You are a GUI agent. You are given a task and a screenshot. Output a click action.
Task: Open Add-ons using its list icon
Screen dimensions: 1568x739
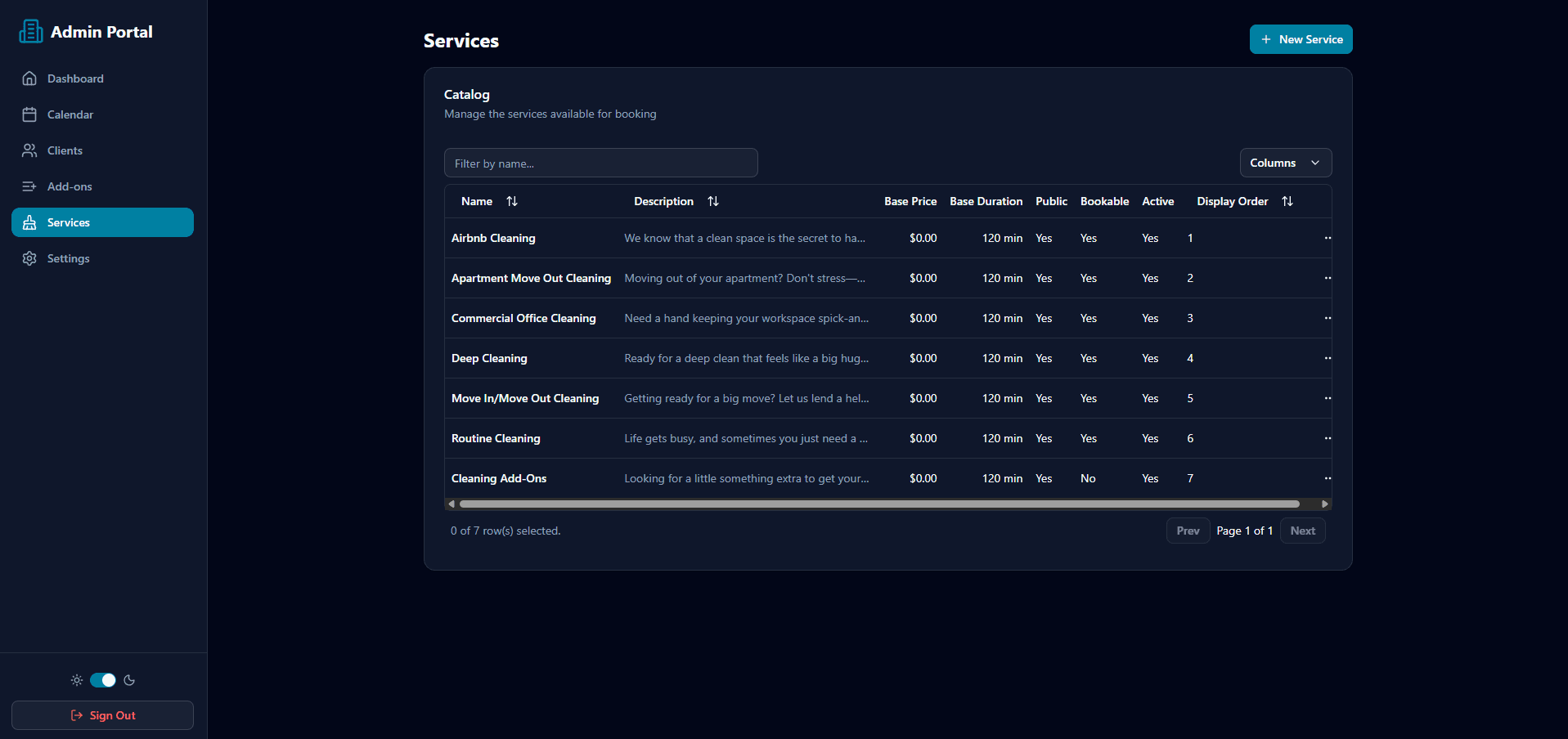point(29,186)
